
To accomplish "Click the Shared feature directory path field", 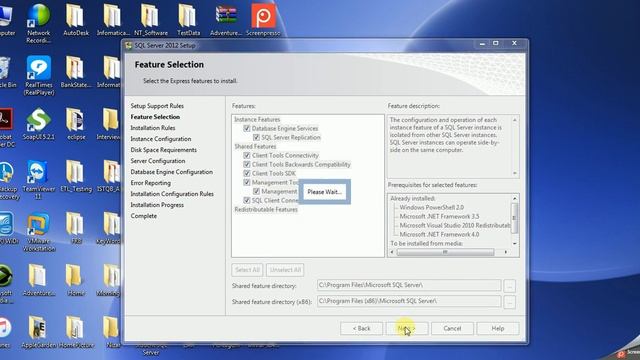I will (x=409, y=285).
